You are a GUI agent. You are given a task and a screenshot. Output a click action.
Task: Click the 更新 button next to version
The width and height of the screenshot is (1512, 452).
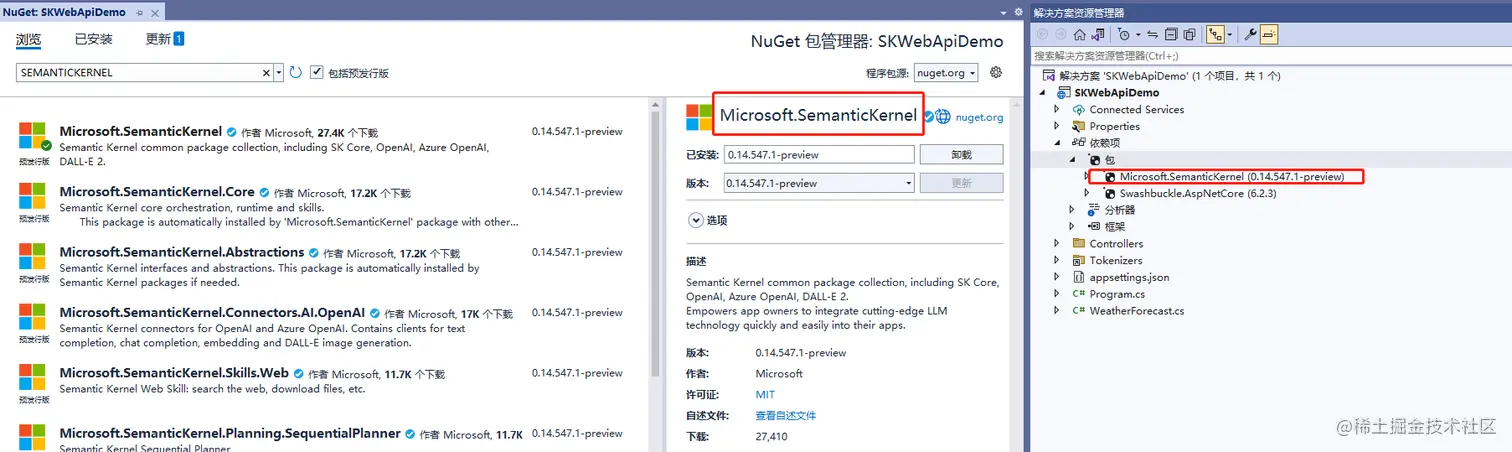[x=961, y=183]
